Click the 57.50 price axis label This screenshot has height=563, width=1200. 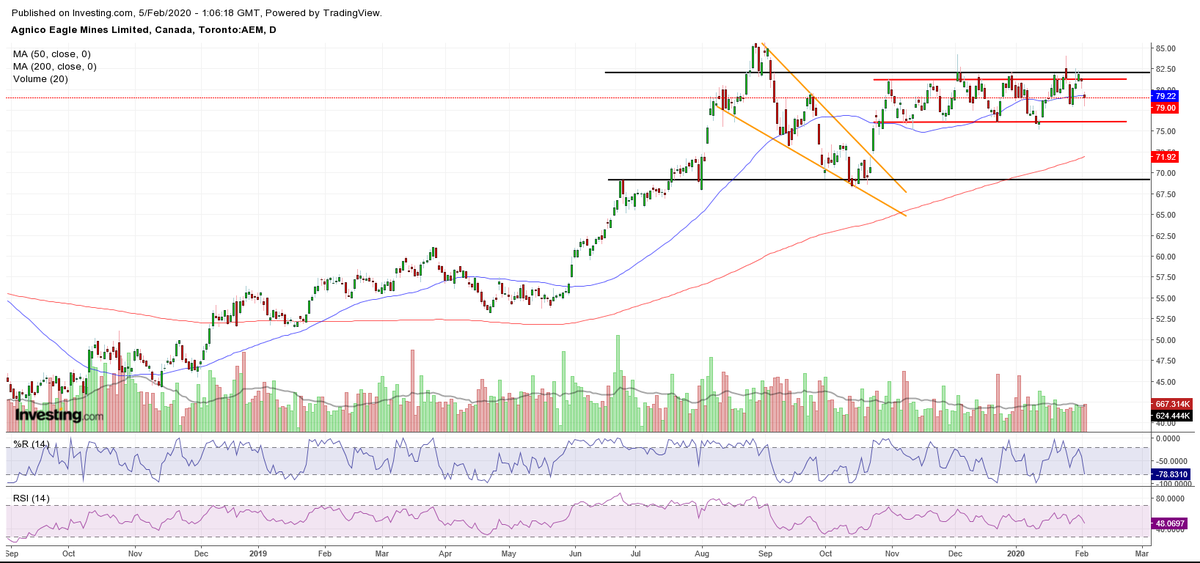tap(1165, 277)
